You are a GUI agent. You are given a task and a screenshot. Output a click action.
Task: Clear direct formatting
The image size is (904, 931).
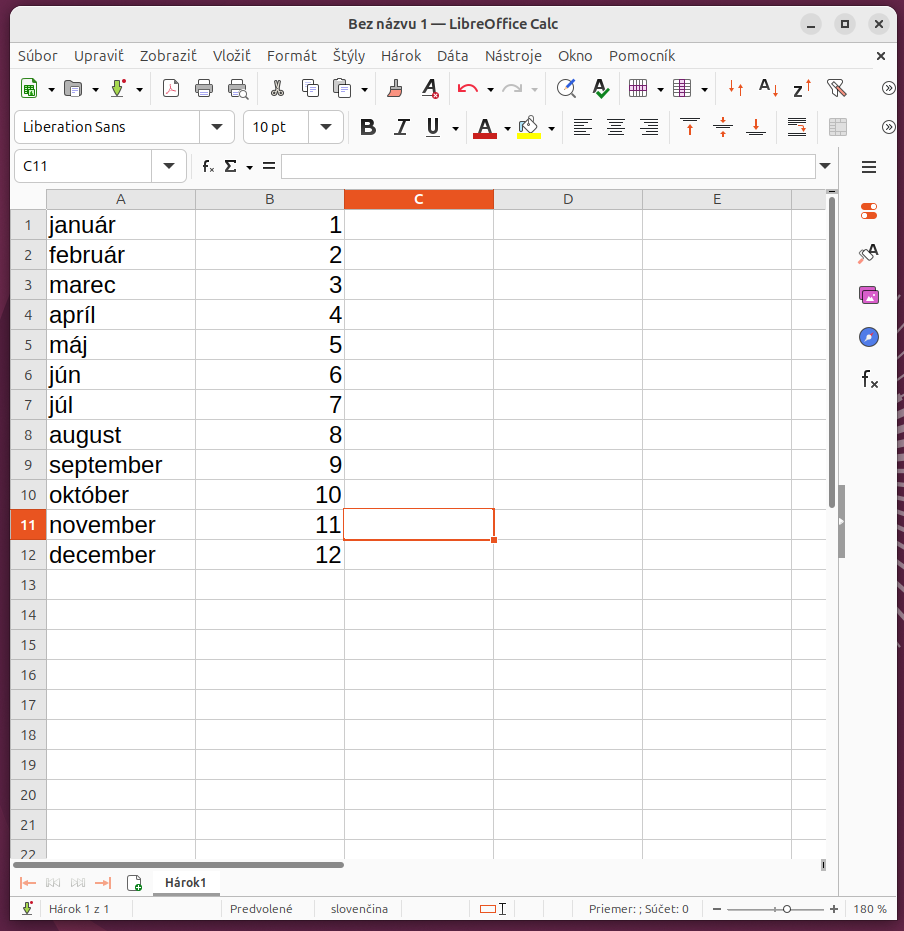(430, 89)
